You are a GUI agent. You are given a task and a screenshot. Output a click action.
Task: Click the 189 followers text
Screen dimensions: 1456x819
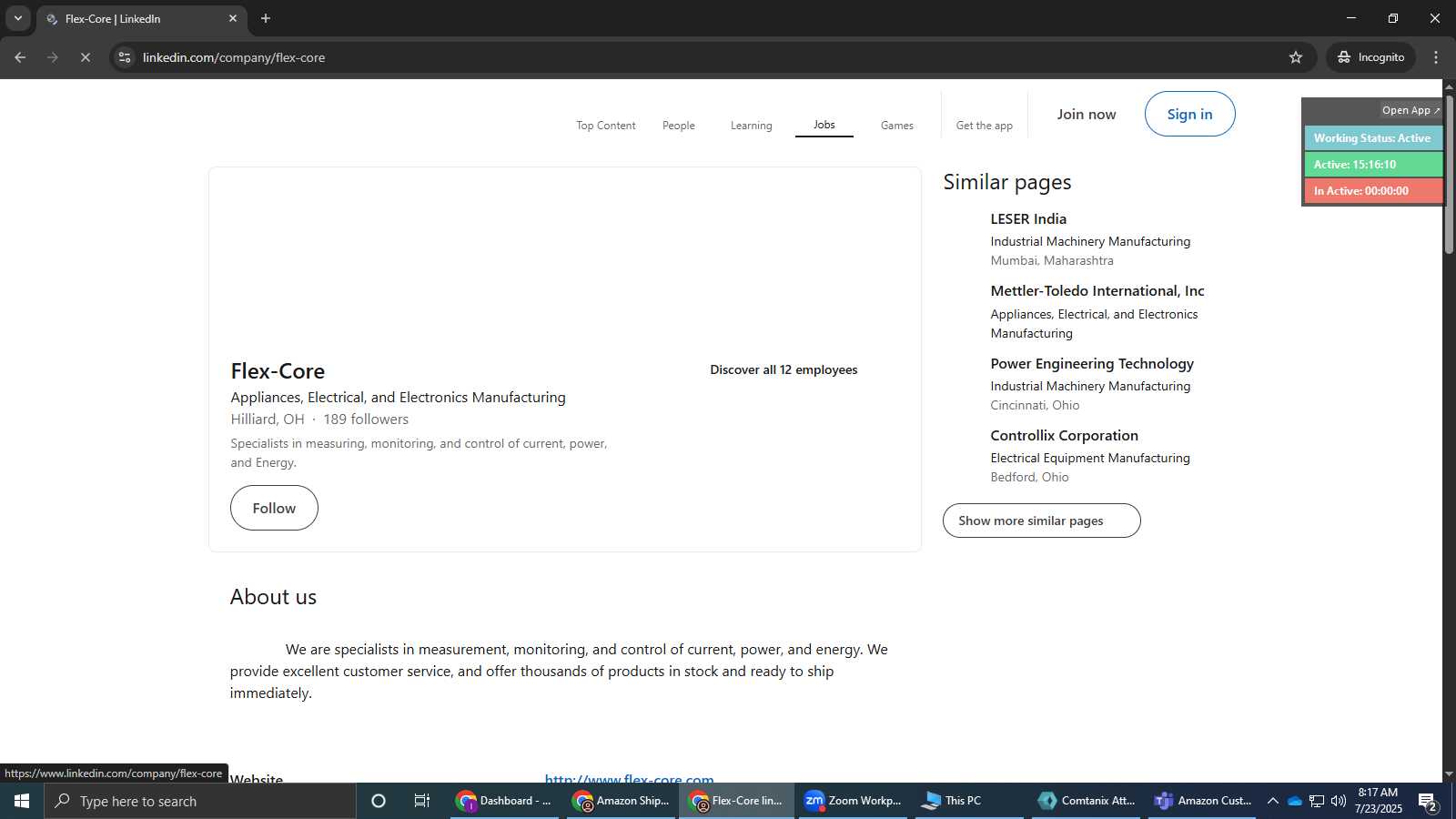click(x=366, y=420)
